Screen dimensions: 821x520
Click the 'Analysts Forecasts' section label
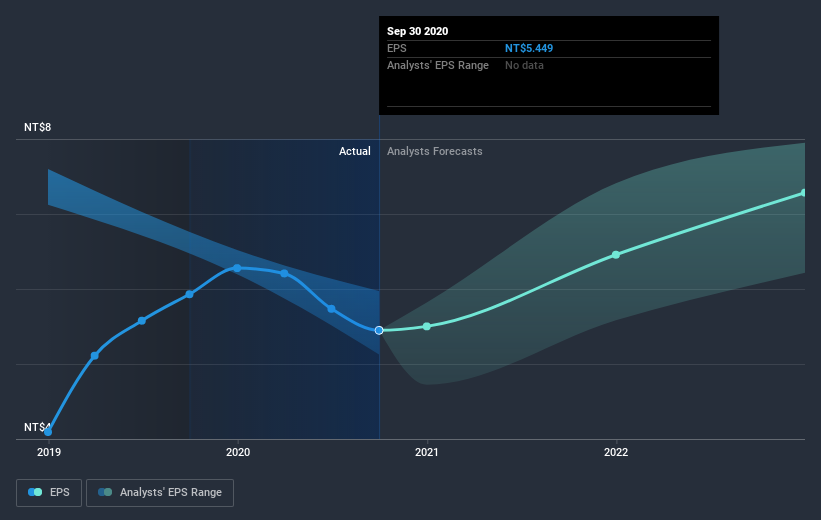pyautogui.click(x=435, y=151)
